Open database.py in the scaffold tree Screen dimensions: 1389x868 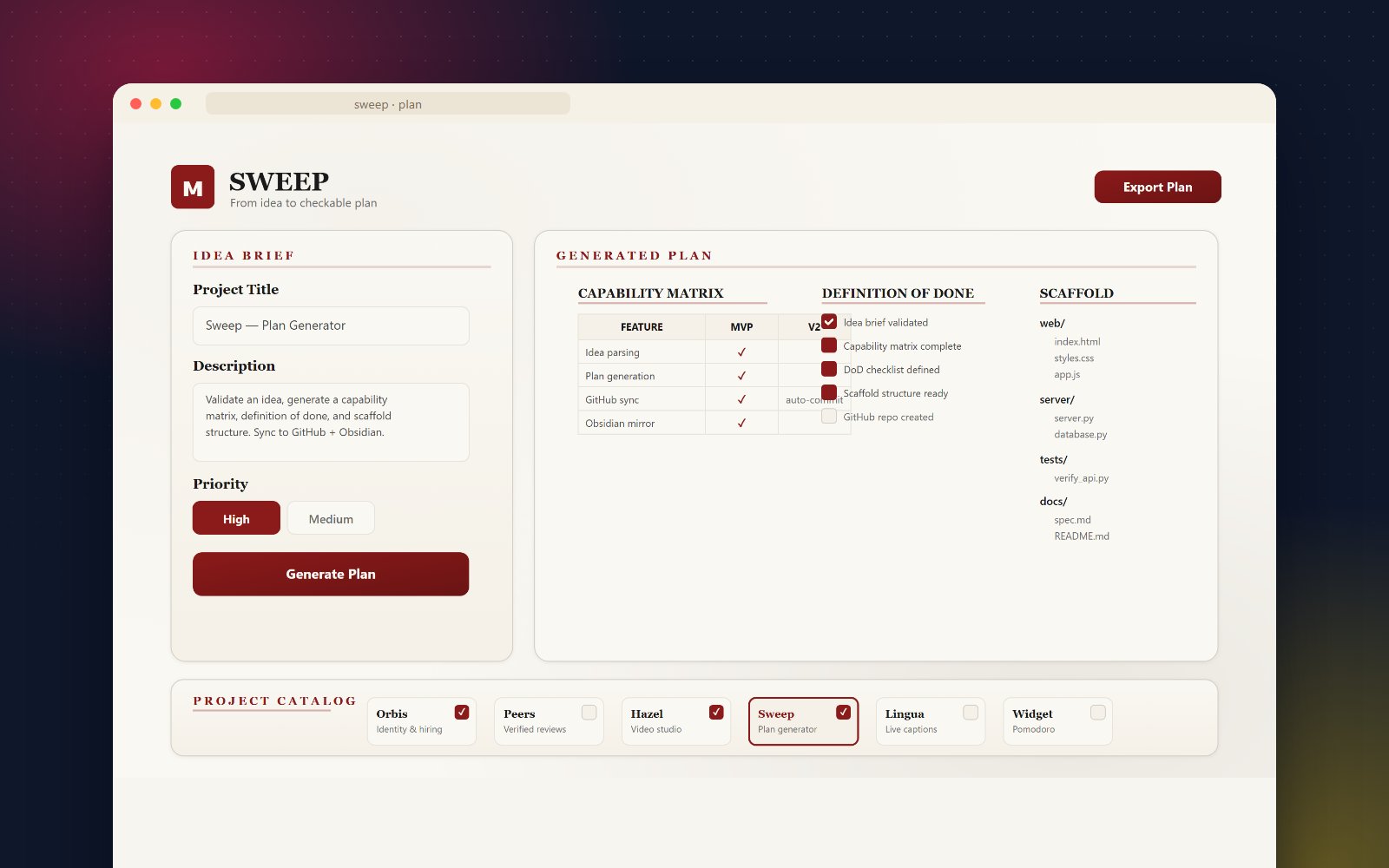pos(1080,434)
